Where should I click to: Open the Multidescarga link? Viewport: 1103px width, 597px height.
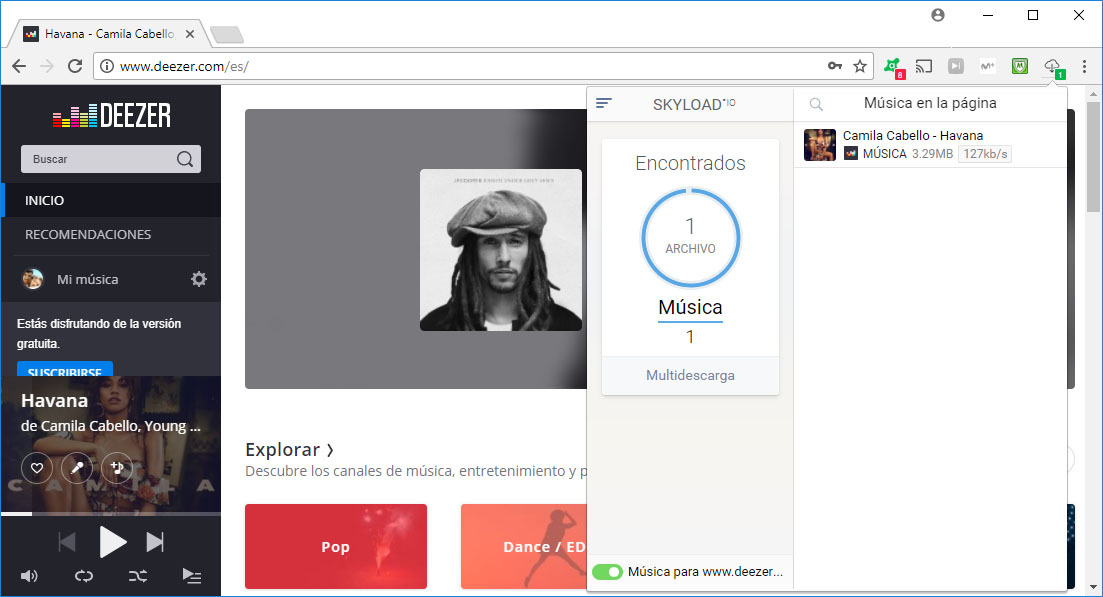(x=690, y=375)
